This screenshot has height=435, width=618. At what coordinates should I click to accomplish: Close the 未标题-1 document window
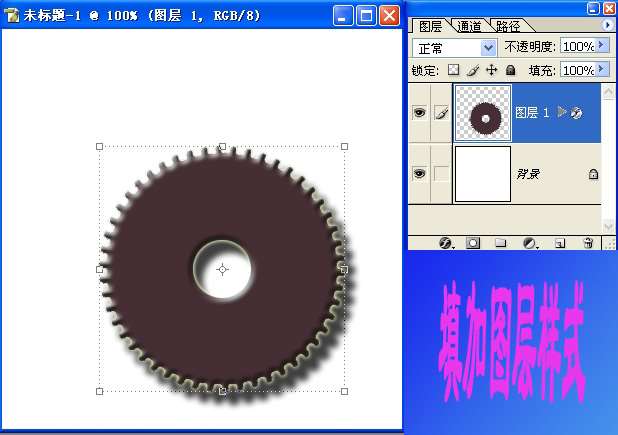(x=389, y=16)
